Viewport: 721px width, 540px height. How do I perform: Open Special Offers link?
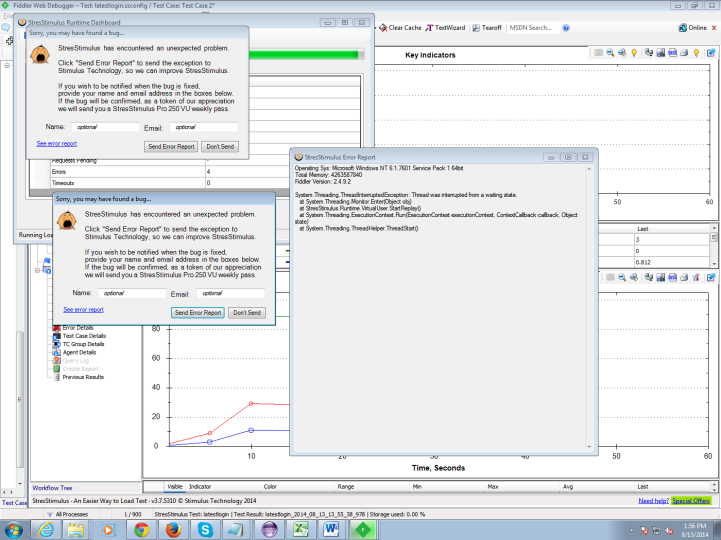(691, 501)
